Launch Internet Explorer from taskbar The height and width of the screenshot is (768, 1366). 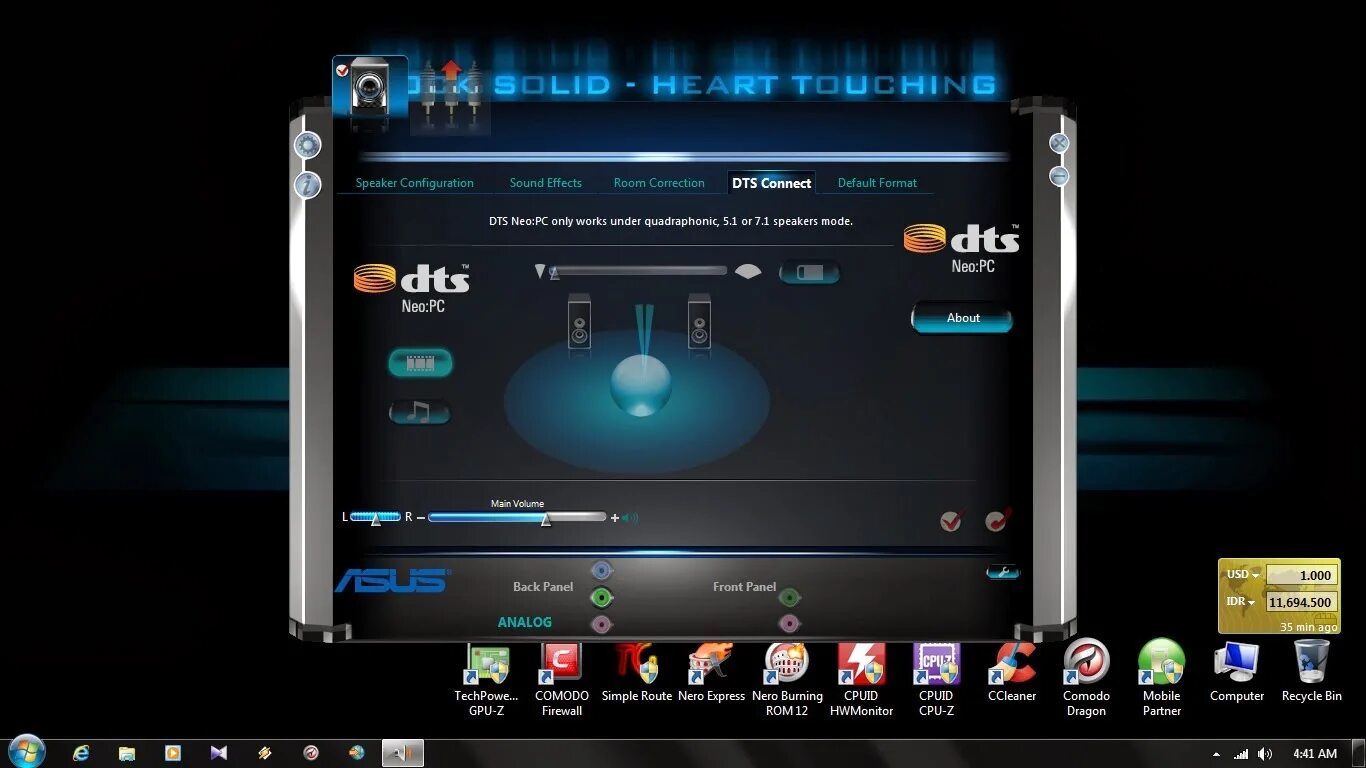[x=81, y=753]
